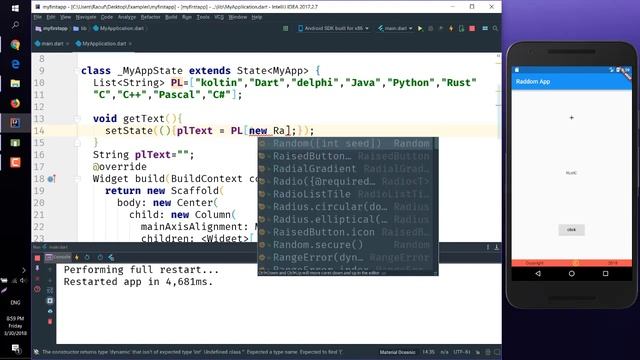Image resolution: width=640 pixels, height=360 pixels.
Task: Click the hot restart circular arrow in the Run panel
Action: [87, 258]
